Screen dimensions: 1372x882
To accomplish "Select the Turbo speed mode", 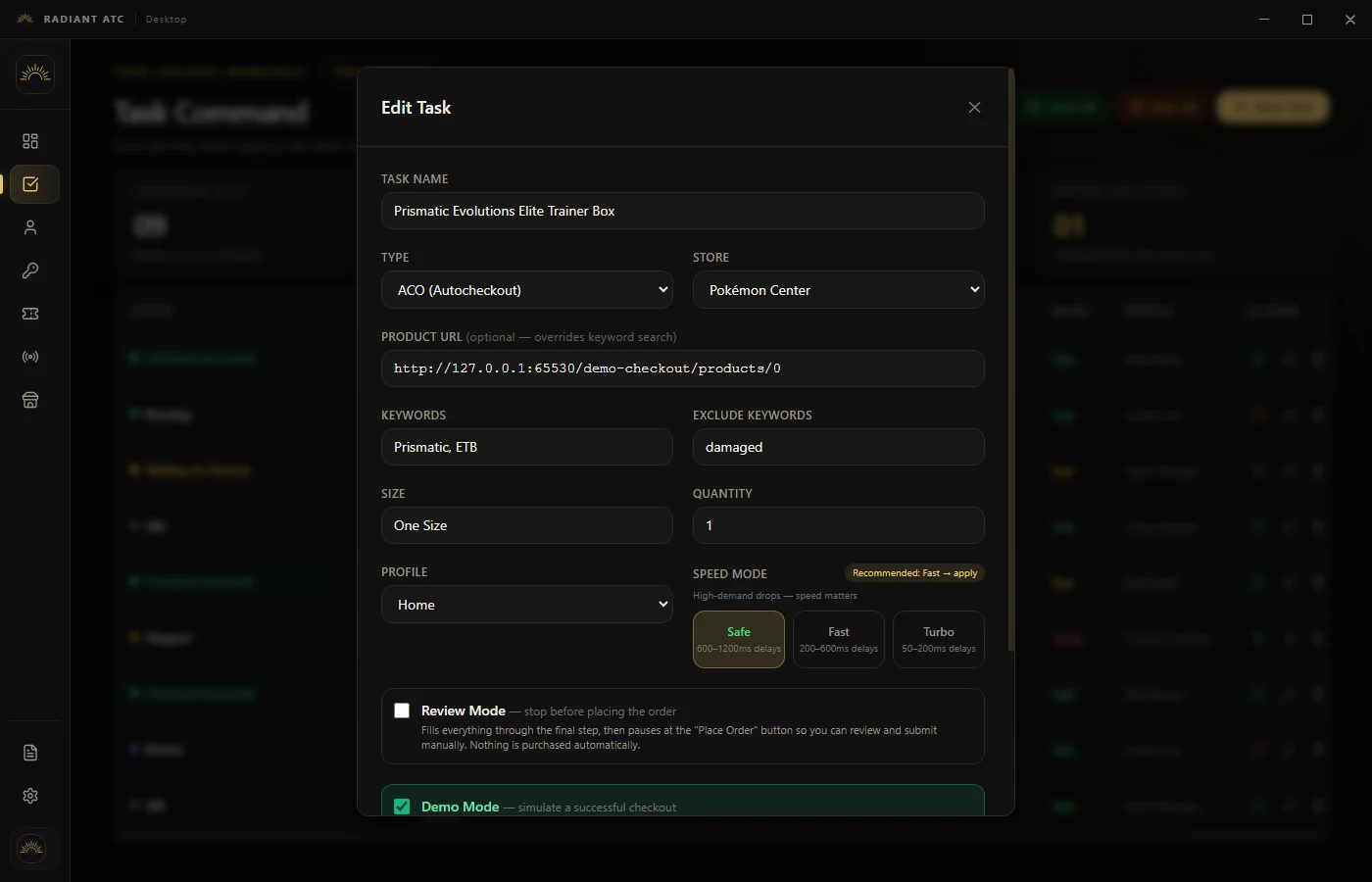I will point(939,639).
